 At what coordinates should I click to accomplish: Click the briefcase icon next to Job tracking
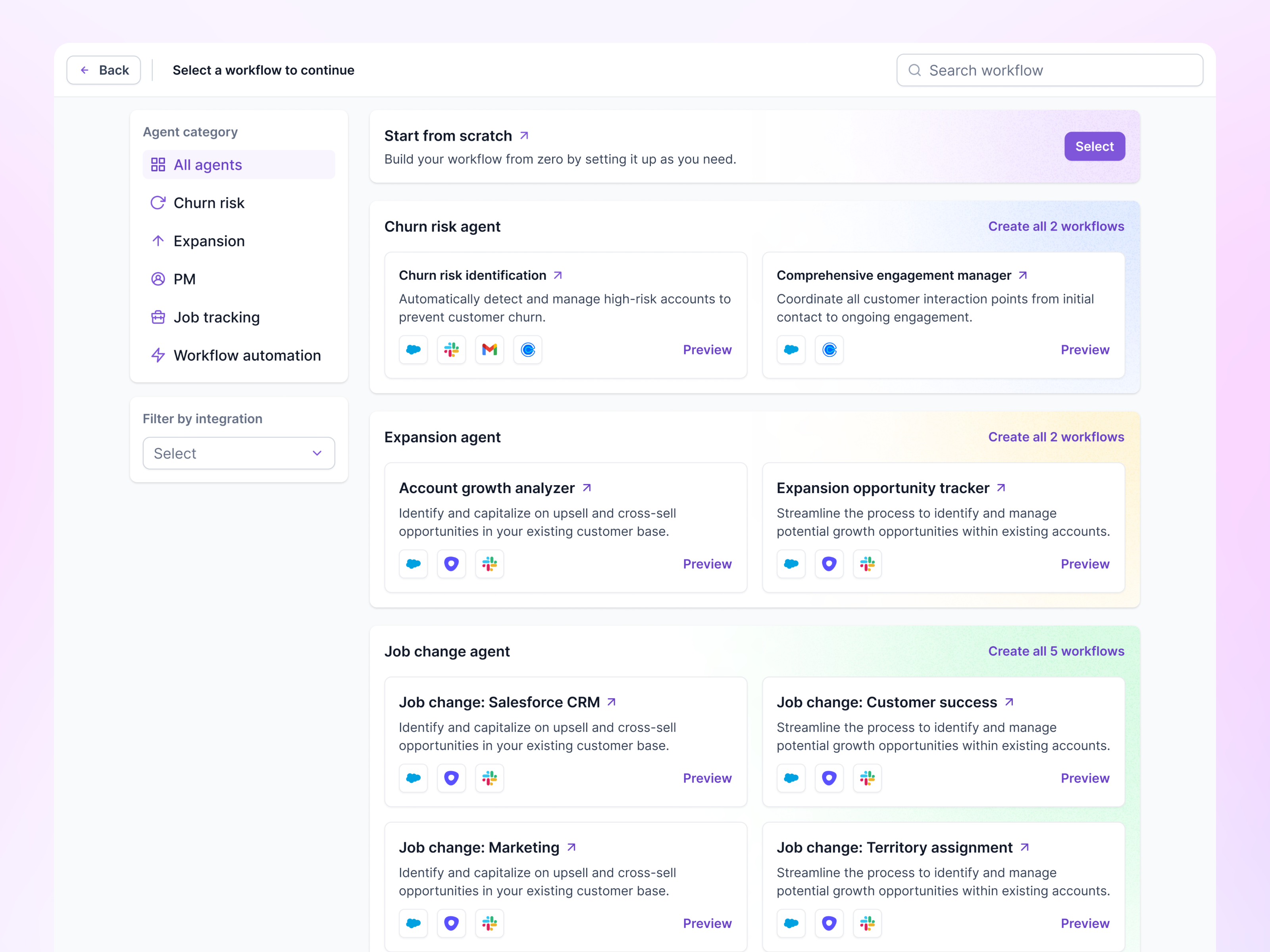[x=158, y=317]
